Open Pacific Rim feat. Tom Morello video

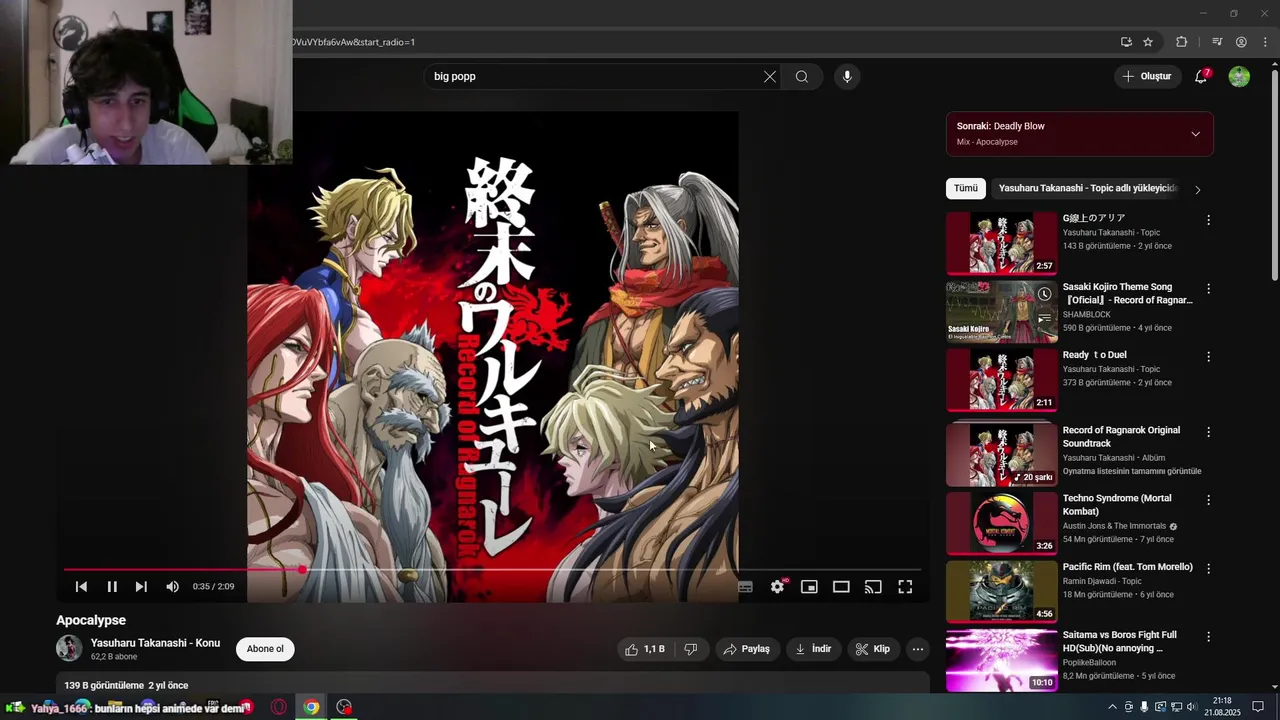pyautogui.click(x=1127, y=567)
